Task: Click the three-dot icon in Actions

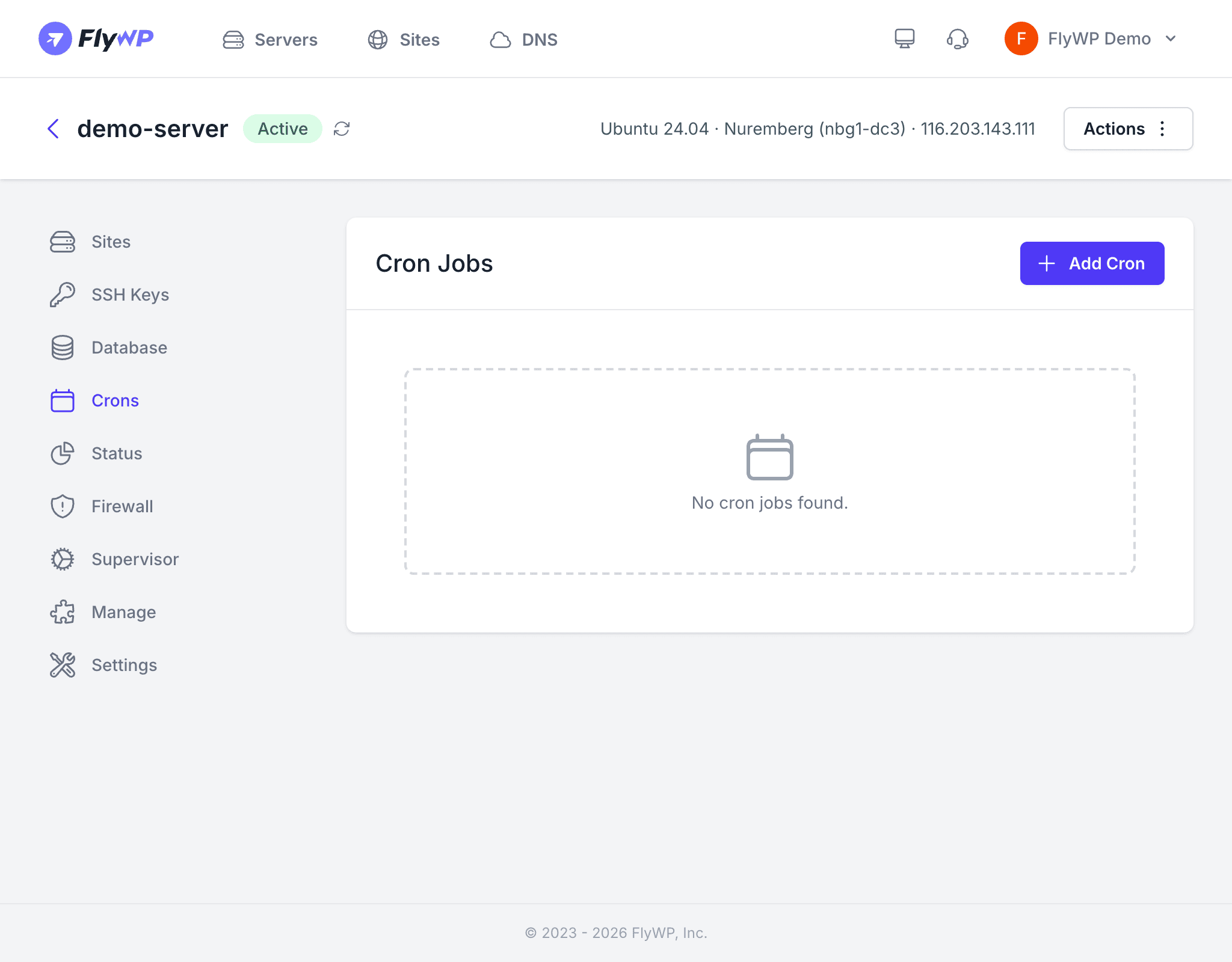Action: pos(1162,129)
